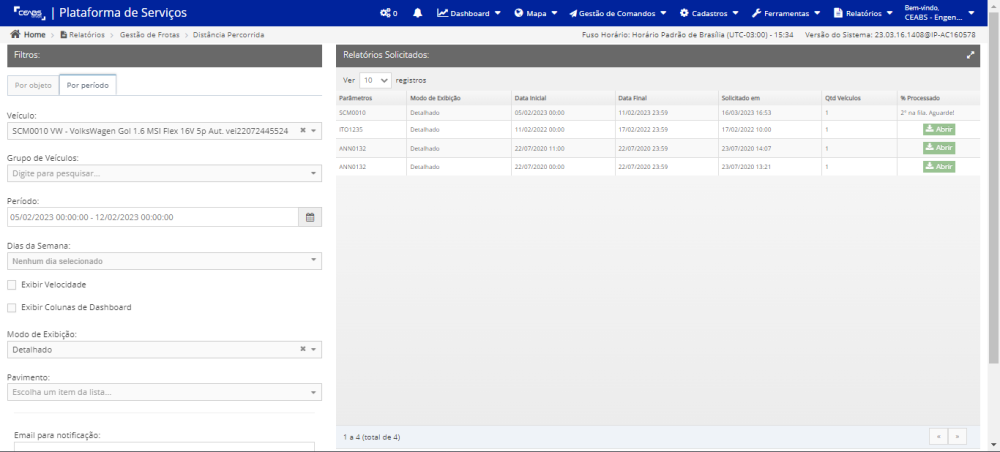
Task: Click the SCM0010 row parameter cell
Action: (371, 113)
